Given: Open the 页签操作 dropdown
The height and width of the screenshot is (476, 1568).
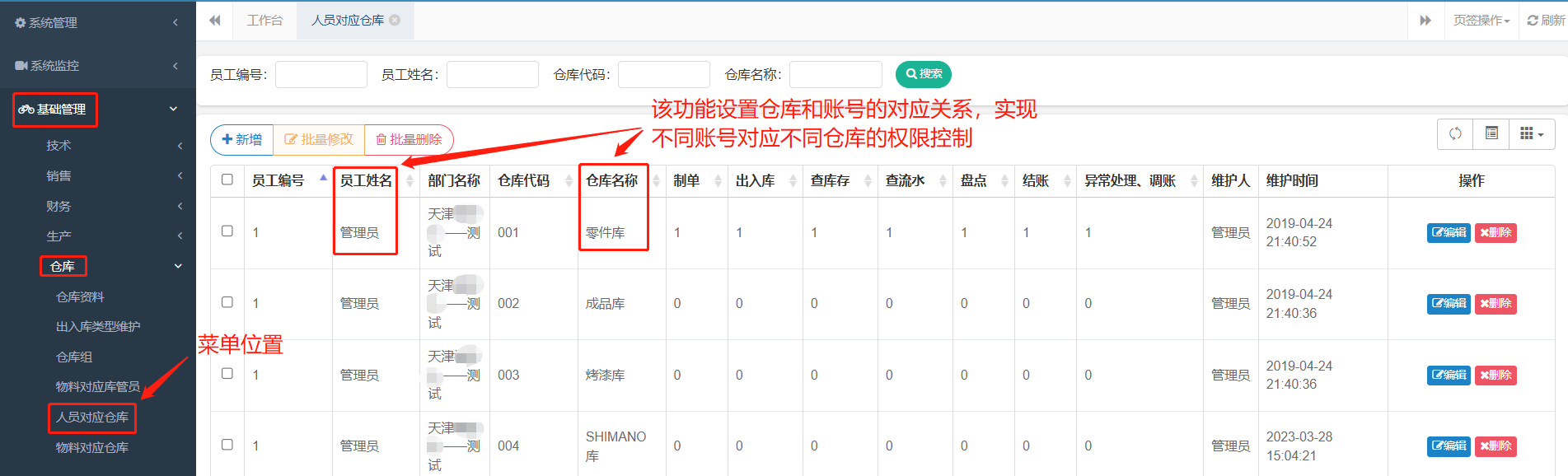Looking at the screenshot, I should (1481, 21).
